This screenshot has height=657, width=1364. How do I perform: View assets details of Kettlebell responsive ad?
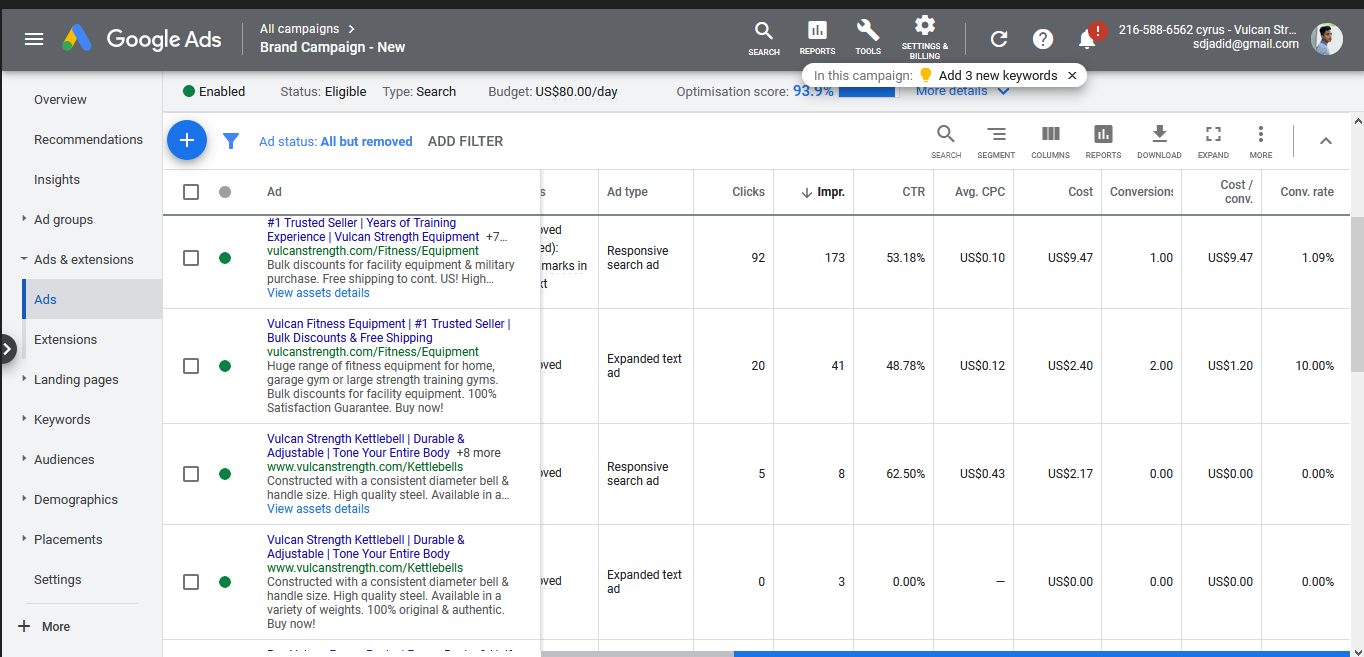pyautogui.click(x=318, y=509)
